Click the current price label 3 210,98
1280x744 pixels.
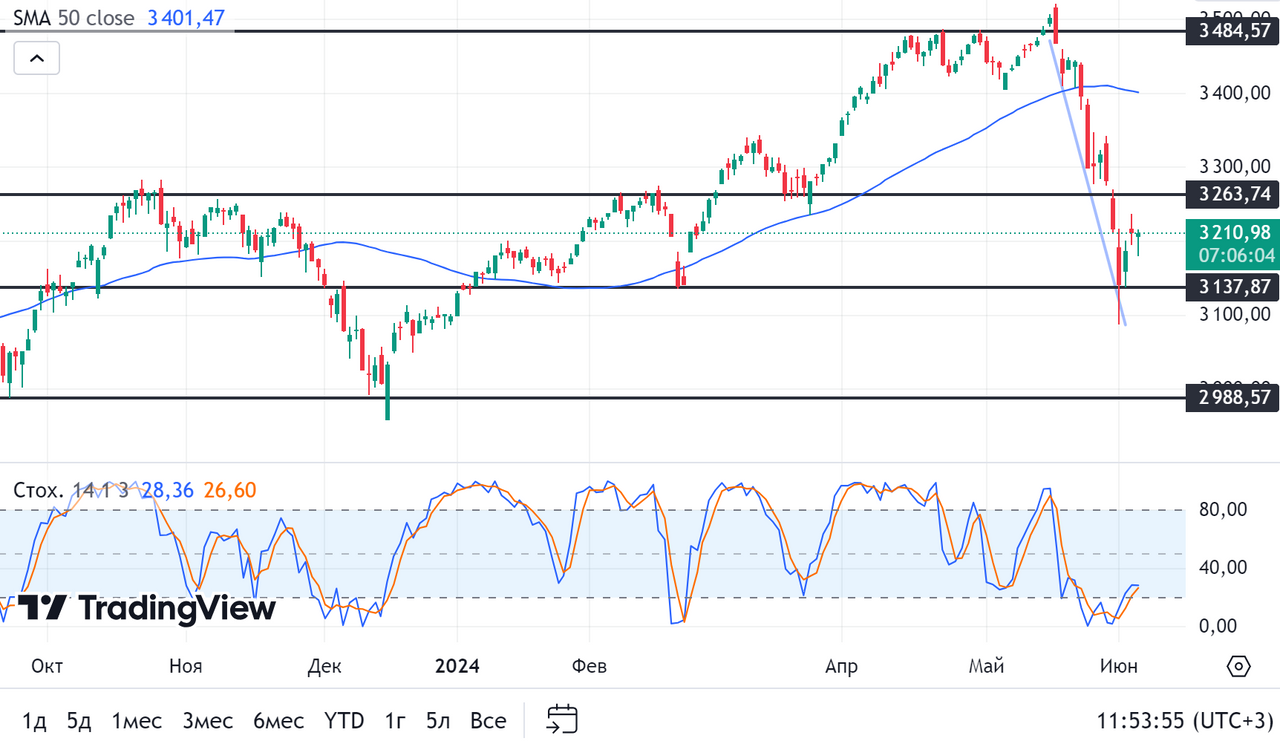[1234, 233]
